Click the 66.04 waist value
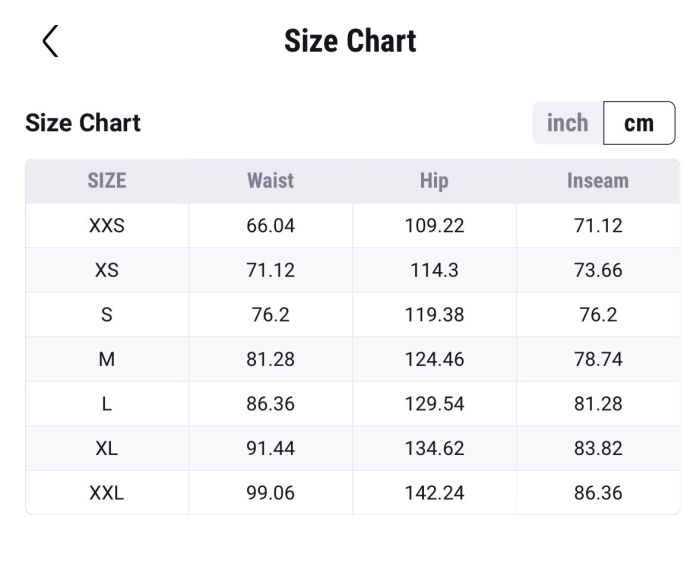 tap(270, 226)
